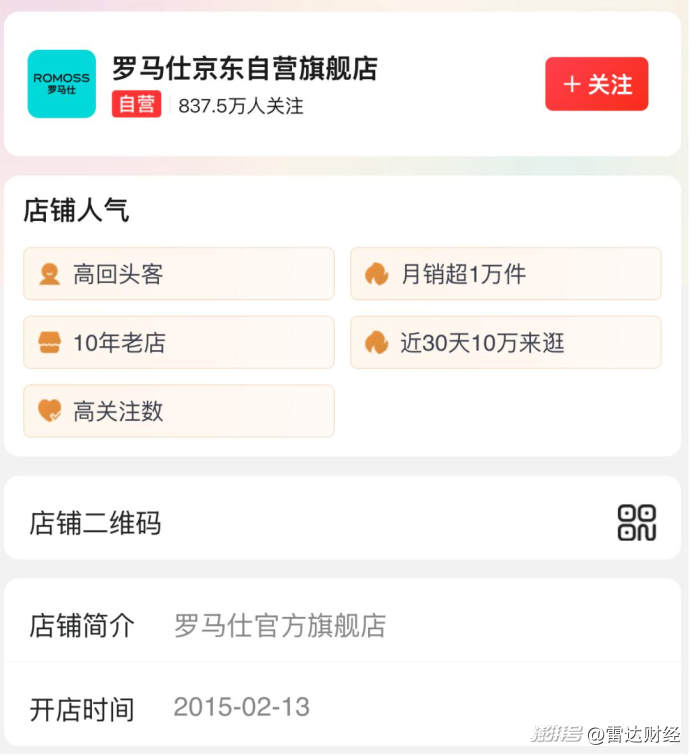Tap the flame icon beside 近30天10万来逛

click(376, 343)
